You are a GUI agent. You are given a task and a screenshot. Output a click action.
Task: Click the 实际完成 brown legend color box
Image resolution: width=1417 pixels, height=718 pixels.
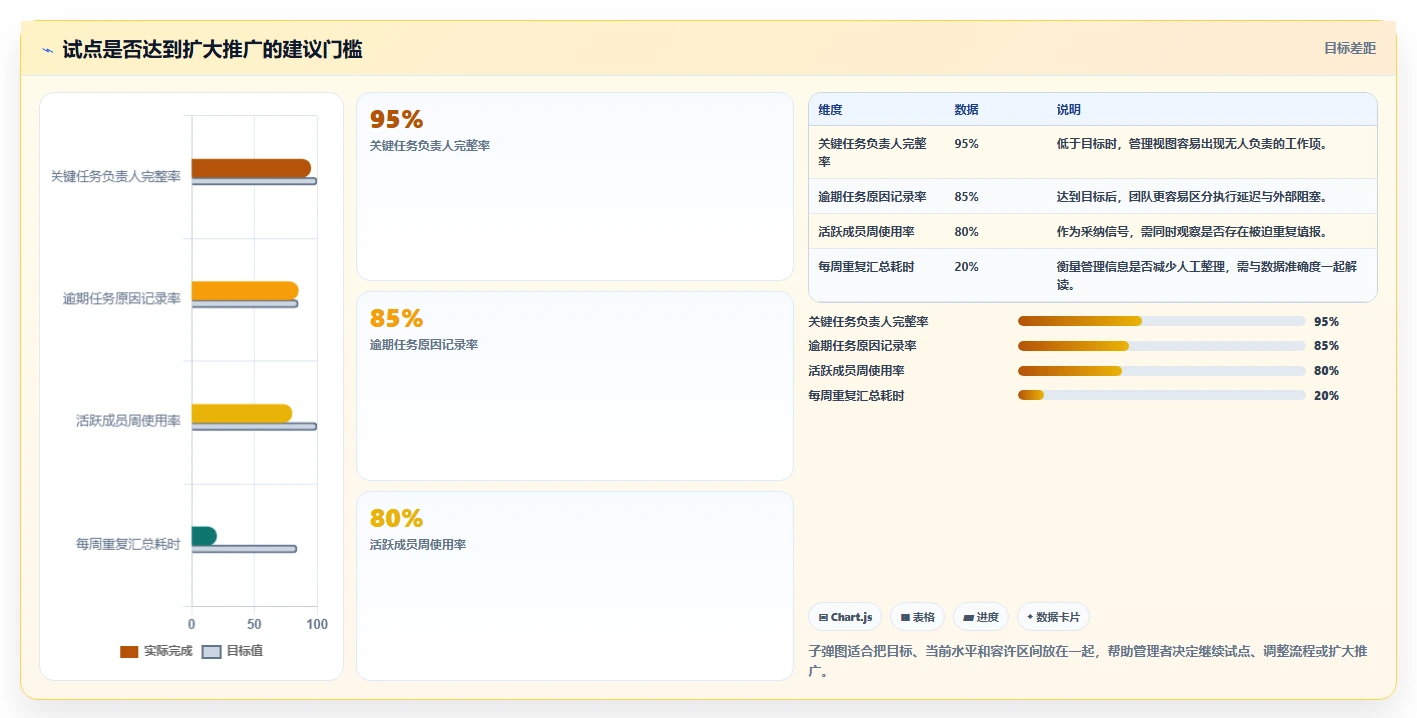[129, 652]
